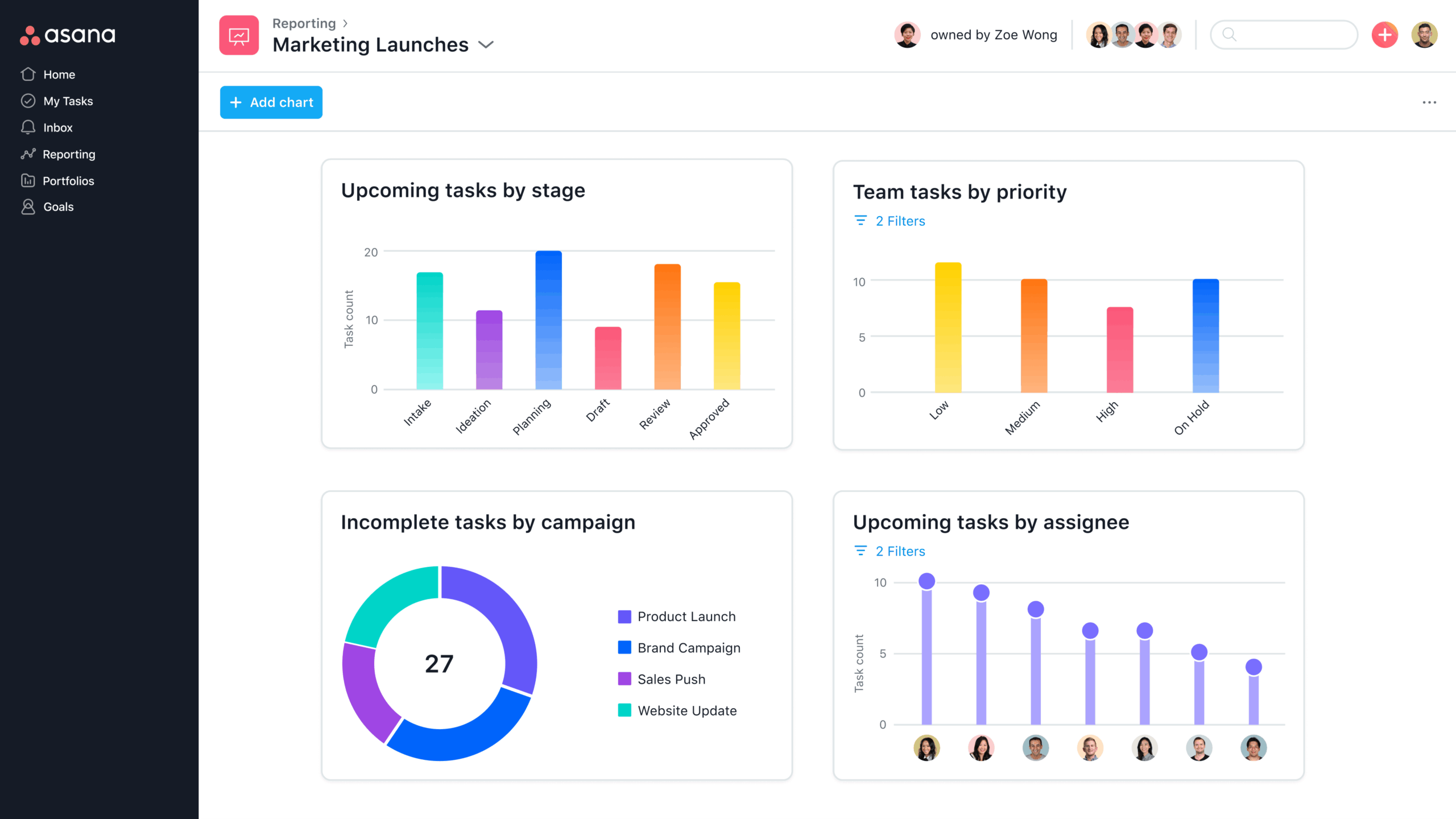Click the filter icon under Team tasks by priority
The width and height of the screenshot is (1456, 819).
pyautogui.click(x=861, y=221)
